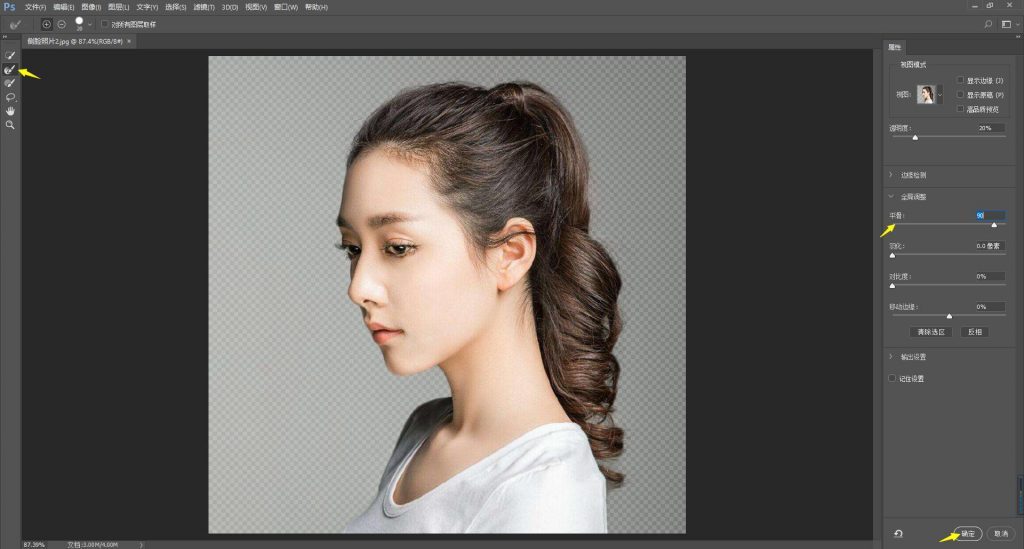Select the Lasso tool in toolbar

click(10, 97)
